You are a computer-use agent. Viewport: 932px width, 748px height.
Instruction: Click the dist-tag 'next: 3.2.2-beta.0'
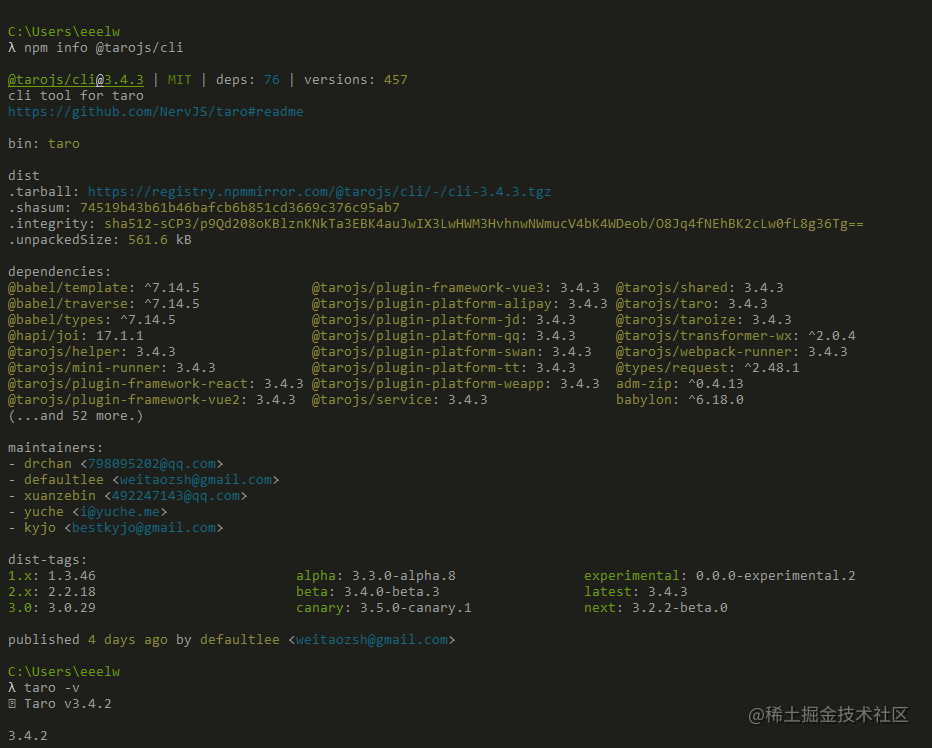[656, 608]
